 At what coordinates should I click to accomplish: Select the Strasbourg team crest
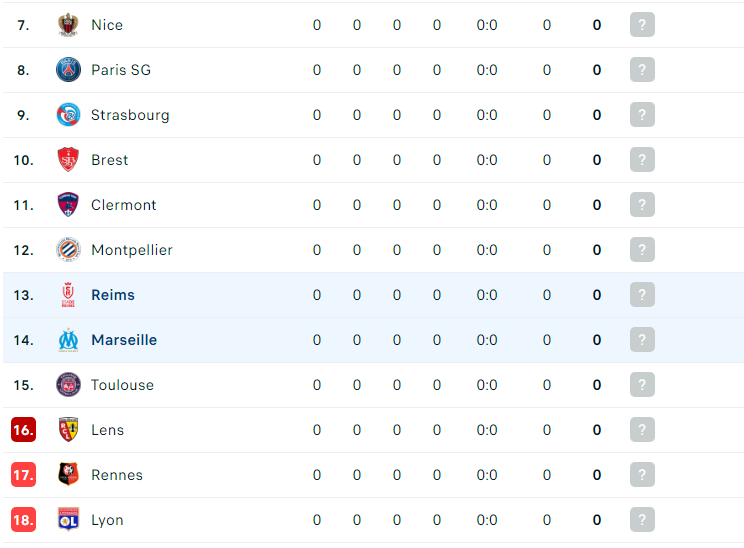[x=68, y=115]
